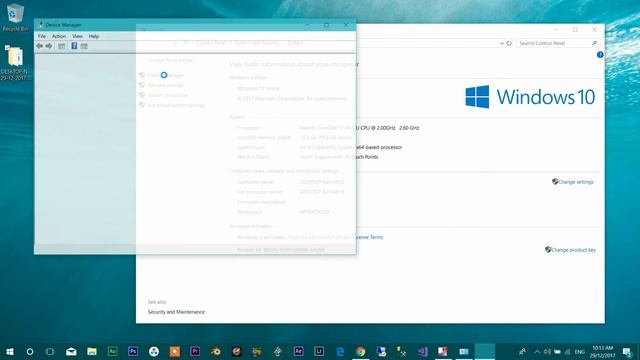Viewport: 640px width, 360px height.
Task: Launch Blender from the taskbar
Action: coord(216,351)
